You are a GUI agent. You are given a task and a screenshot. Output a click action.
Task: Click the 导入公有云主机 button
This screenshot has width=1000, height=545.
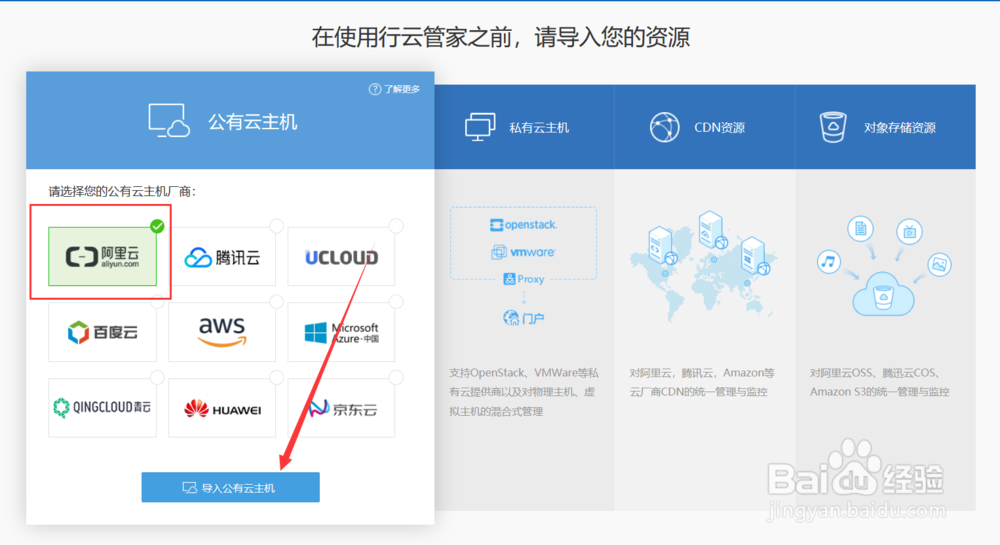tap(230, 488)
